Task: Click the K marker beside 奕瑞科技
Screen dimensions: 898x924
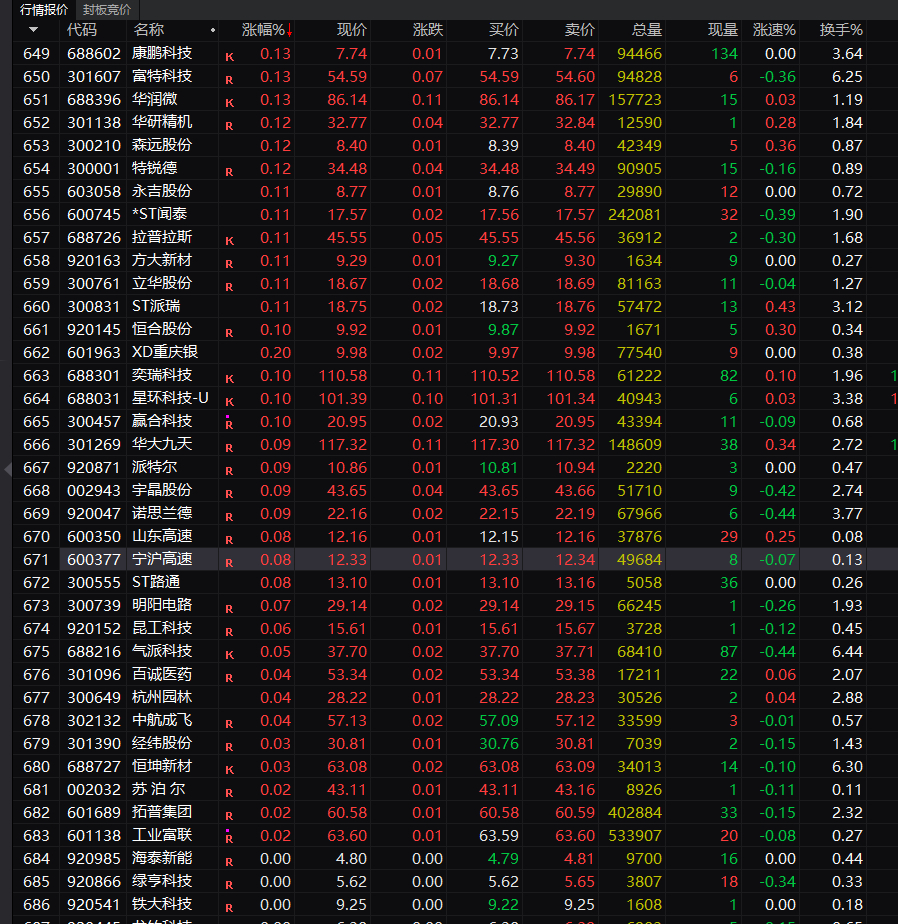Action: (x=229, y=379)
